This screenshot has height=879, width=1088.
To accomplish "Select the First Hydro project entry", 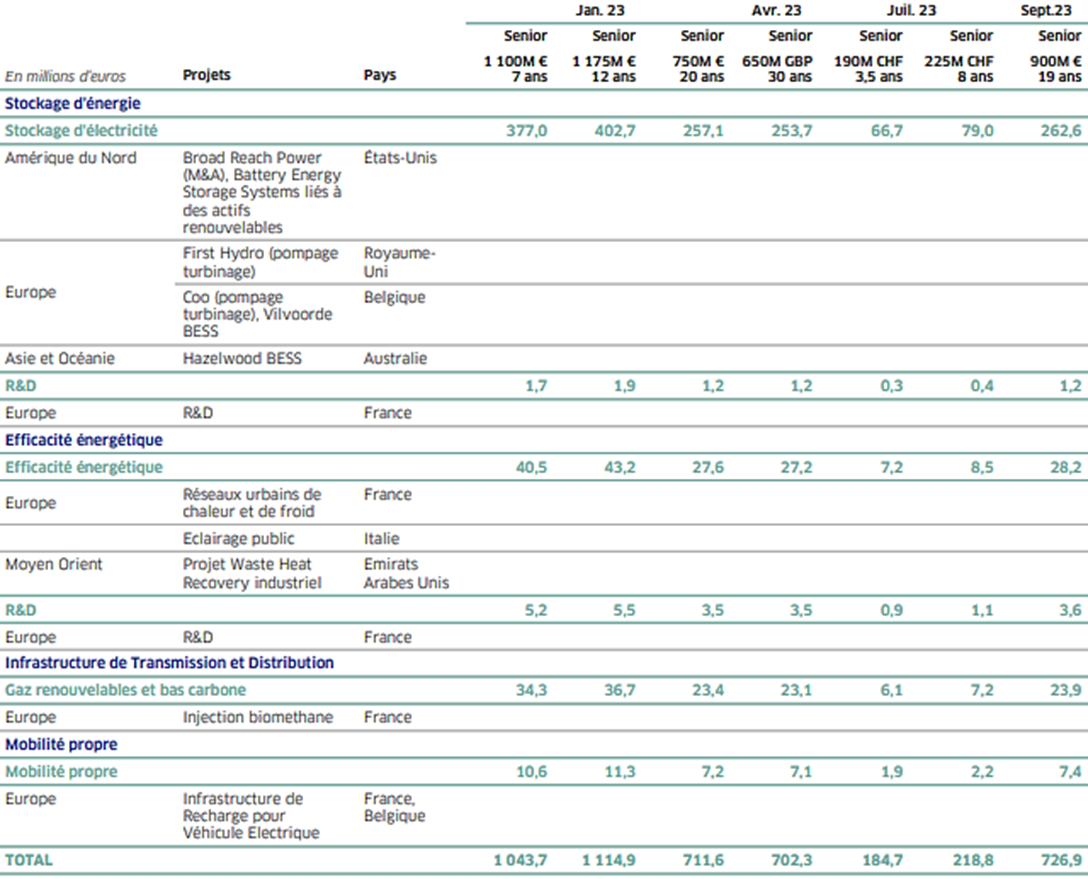I will pyautogui.click(x=261, y=262).
